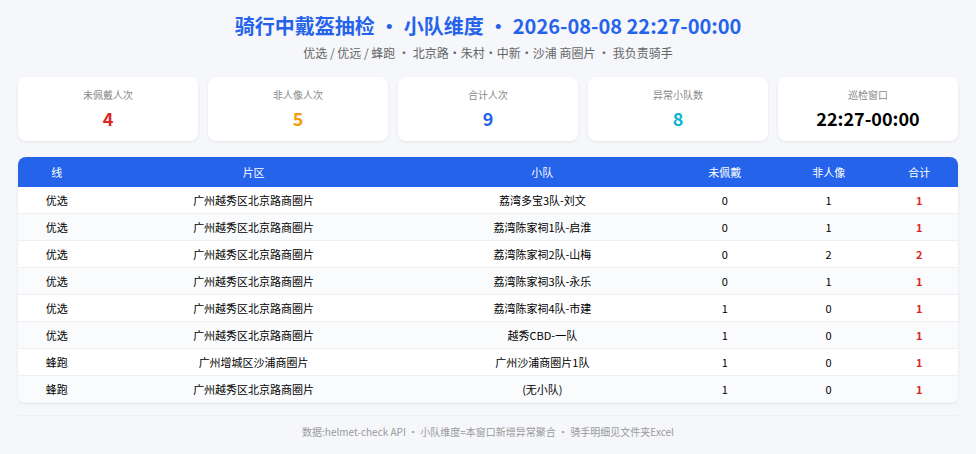
Task: Click the 非人像 value 1 for 荔湾陈家祠3队-永乐
Action: point(828,282)
